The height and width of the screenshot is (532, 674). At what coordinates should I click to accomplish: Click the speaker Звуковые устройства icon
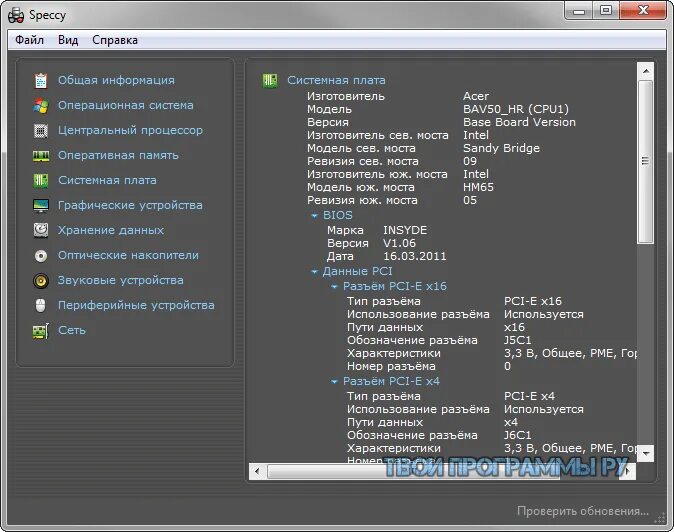(x=41, y=281)
